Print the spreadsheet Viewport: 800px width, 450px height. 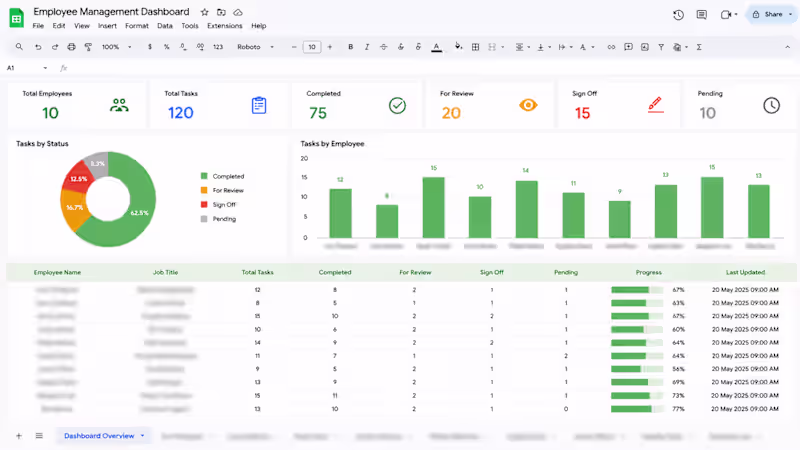pyautogui.click(x=71, y=47)
